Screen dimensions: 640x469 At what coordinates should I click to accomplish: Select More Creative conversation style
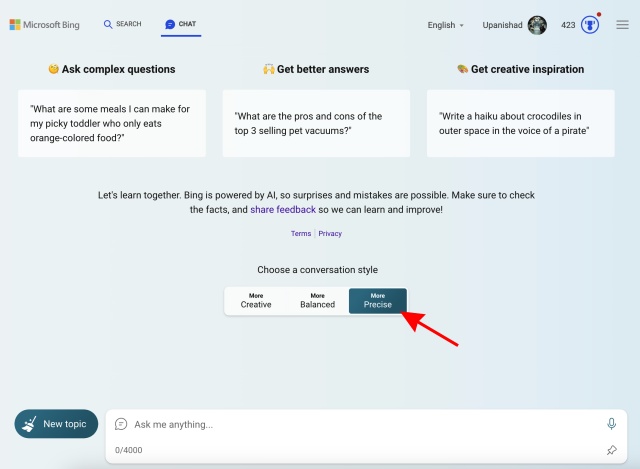tap(256, 300)
